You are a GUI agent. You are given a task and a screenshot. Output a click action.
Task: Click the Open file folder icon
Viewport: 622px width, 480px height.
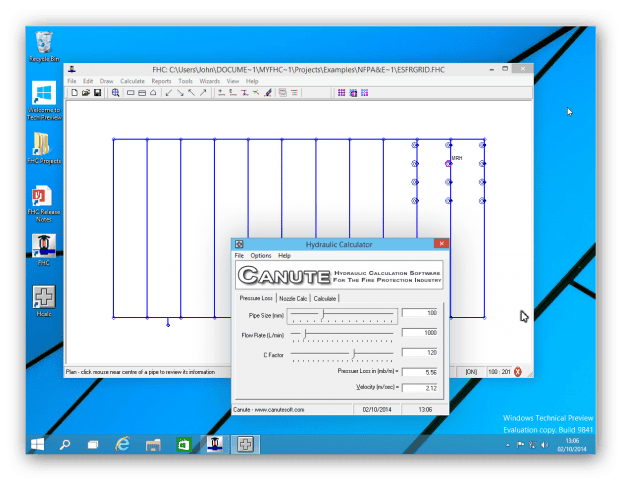[85, 93]
